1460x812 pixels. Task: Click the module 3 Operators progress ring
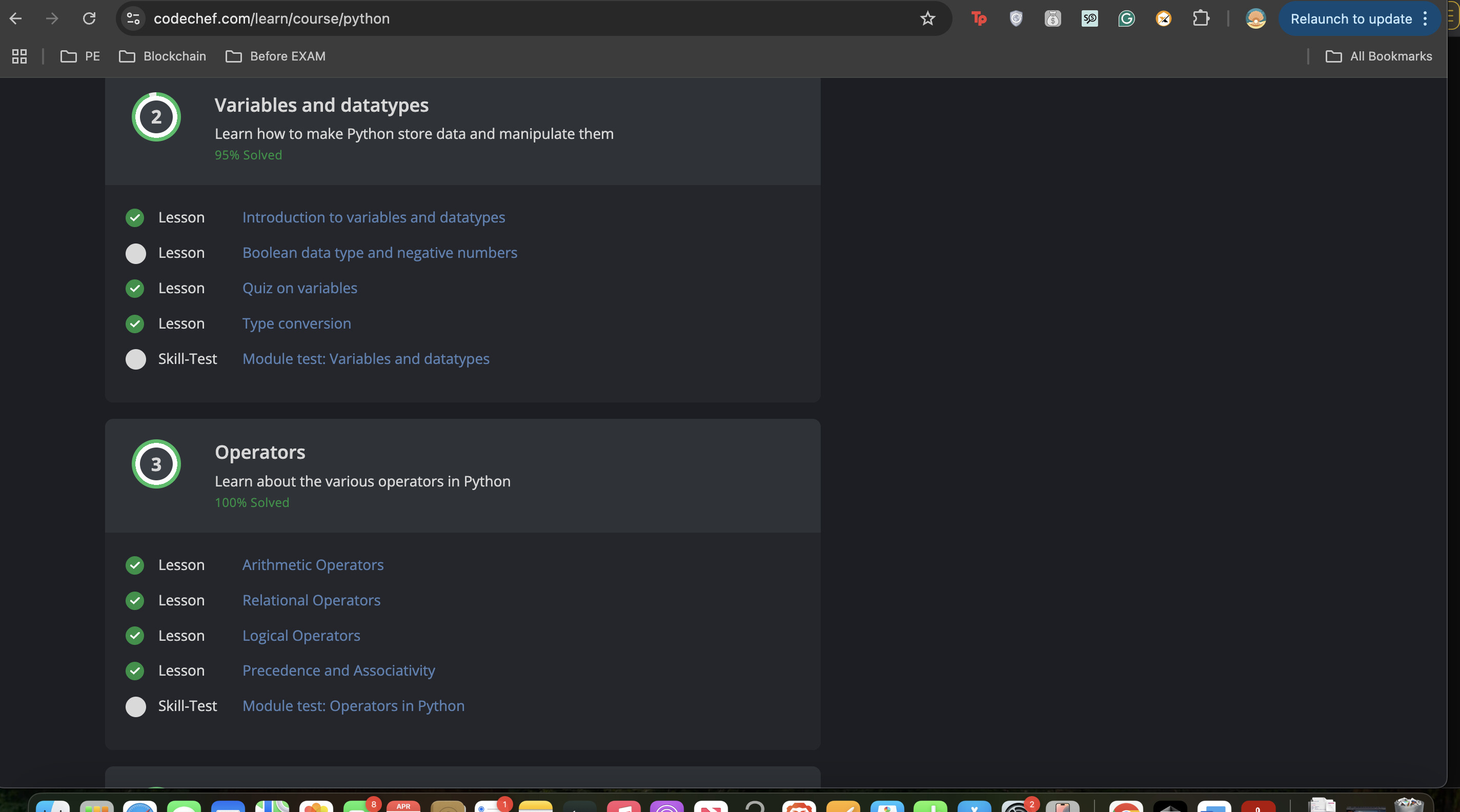[x=156, y=464]
